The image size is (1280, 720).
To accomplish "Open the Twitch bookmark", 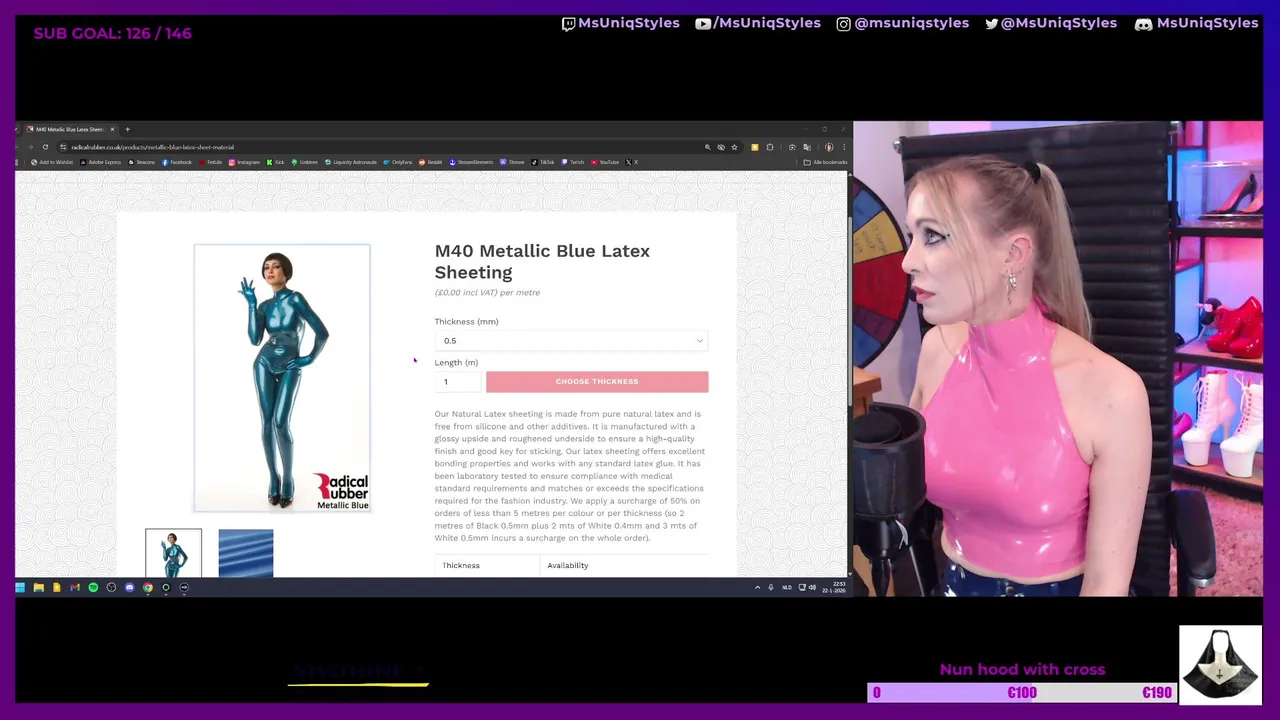I will (573, 162).
